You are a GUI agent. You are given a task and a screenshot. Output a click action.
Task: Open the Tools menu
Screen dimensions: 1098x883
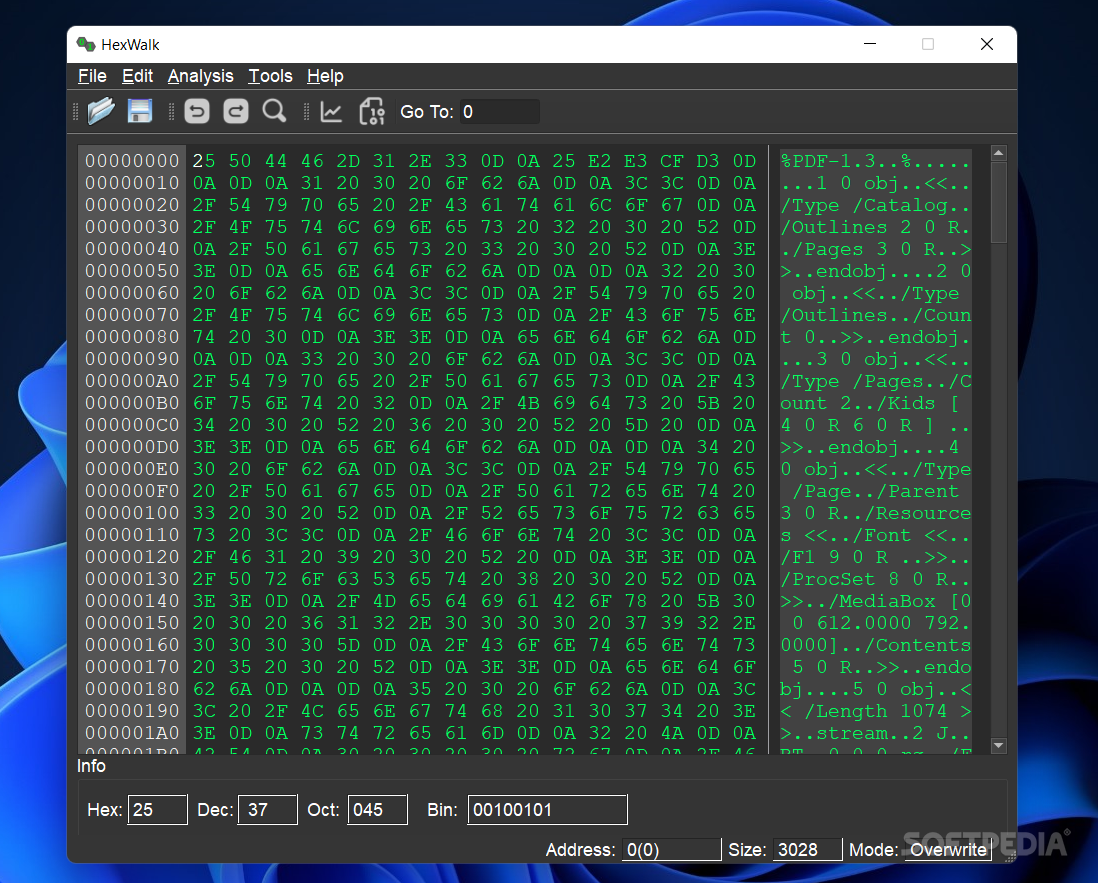270,76
